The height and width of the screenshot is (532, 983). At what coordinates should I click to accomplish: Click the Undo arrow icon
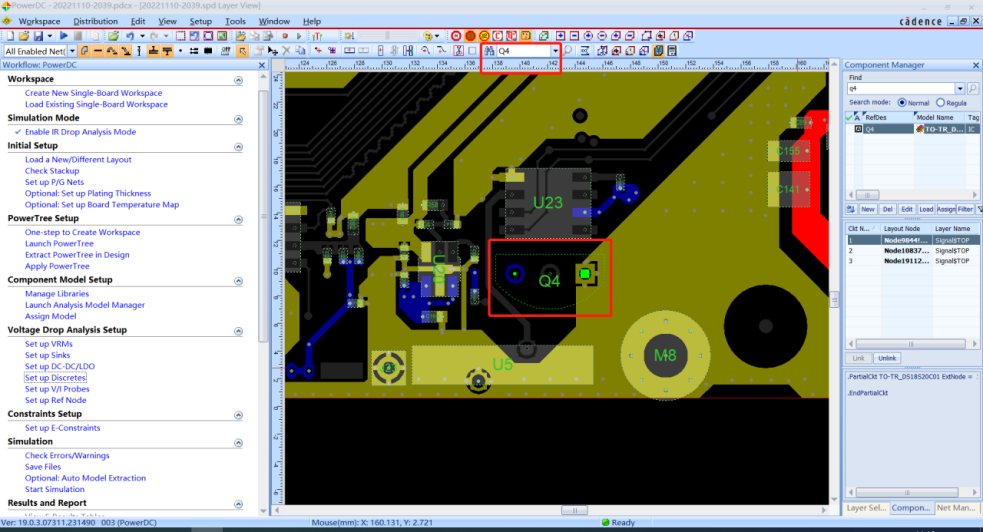[x=130, y=36]
